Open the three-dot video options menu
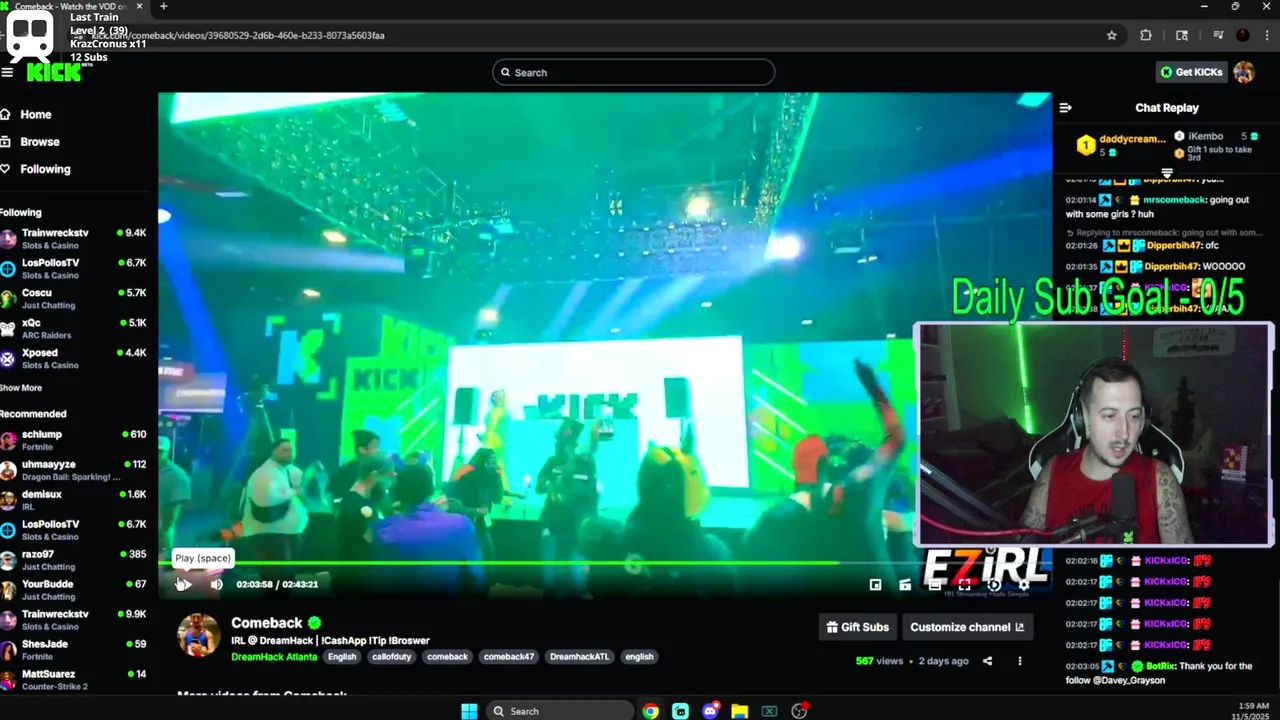The width and height of the screenshot is (1280, 720). click(x=1020, y=661)
